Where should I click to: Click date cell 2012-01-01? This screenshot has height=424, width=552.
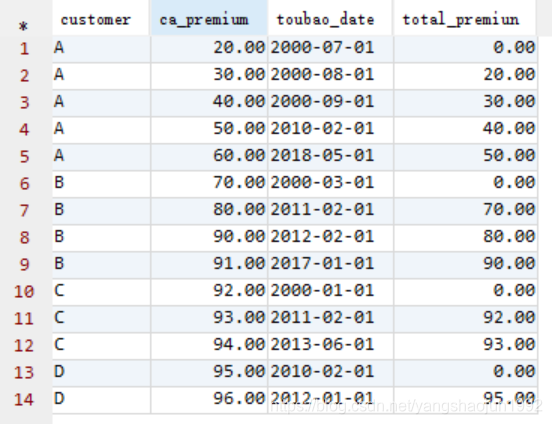tap(330, 400)
